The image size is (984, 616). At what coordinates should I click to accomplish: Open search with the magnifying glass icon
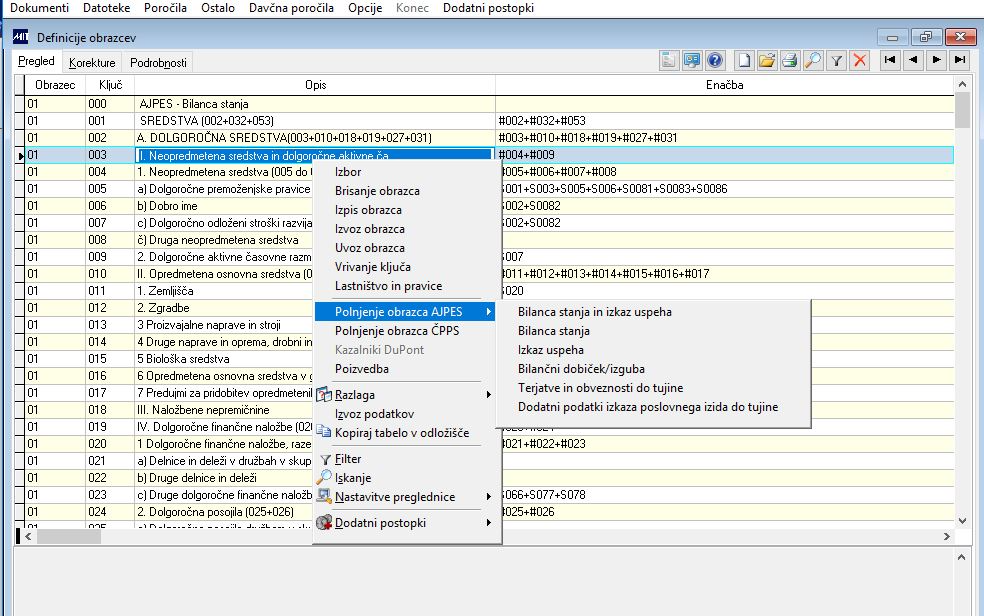click(x=813, y=60)
